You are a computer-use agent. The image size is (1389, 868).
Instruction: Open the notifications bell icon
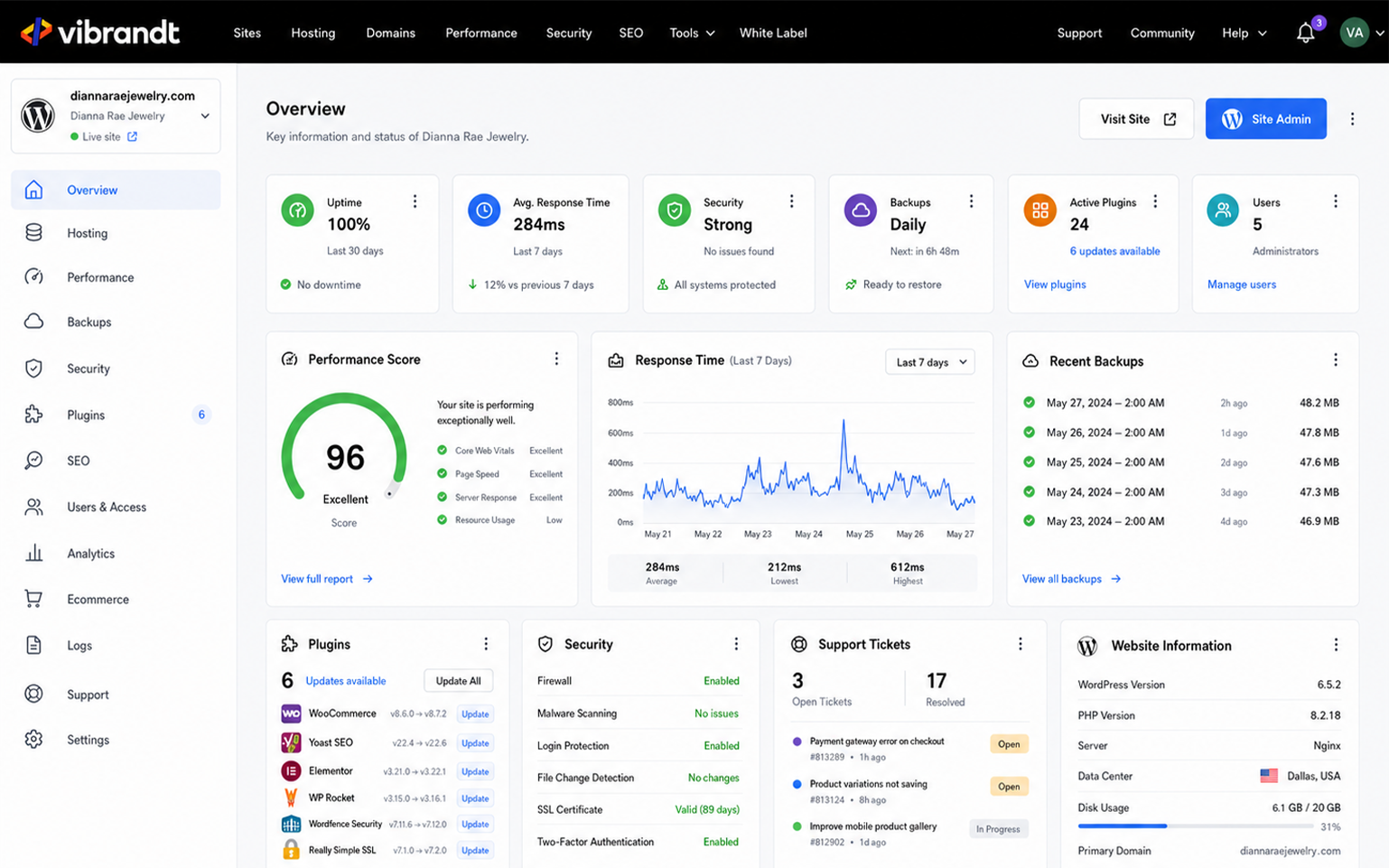pos(1305,33)
